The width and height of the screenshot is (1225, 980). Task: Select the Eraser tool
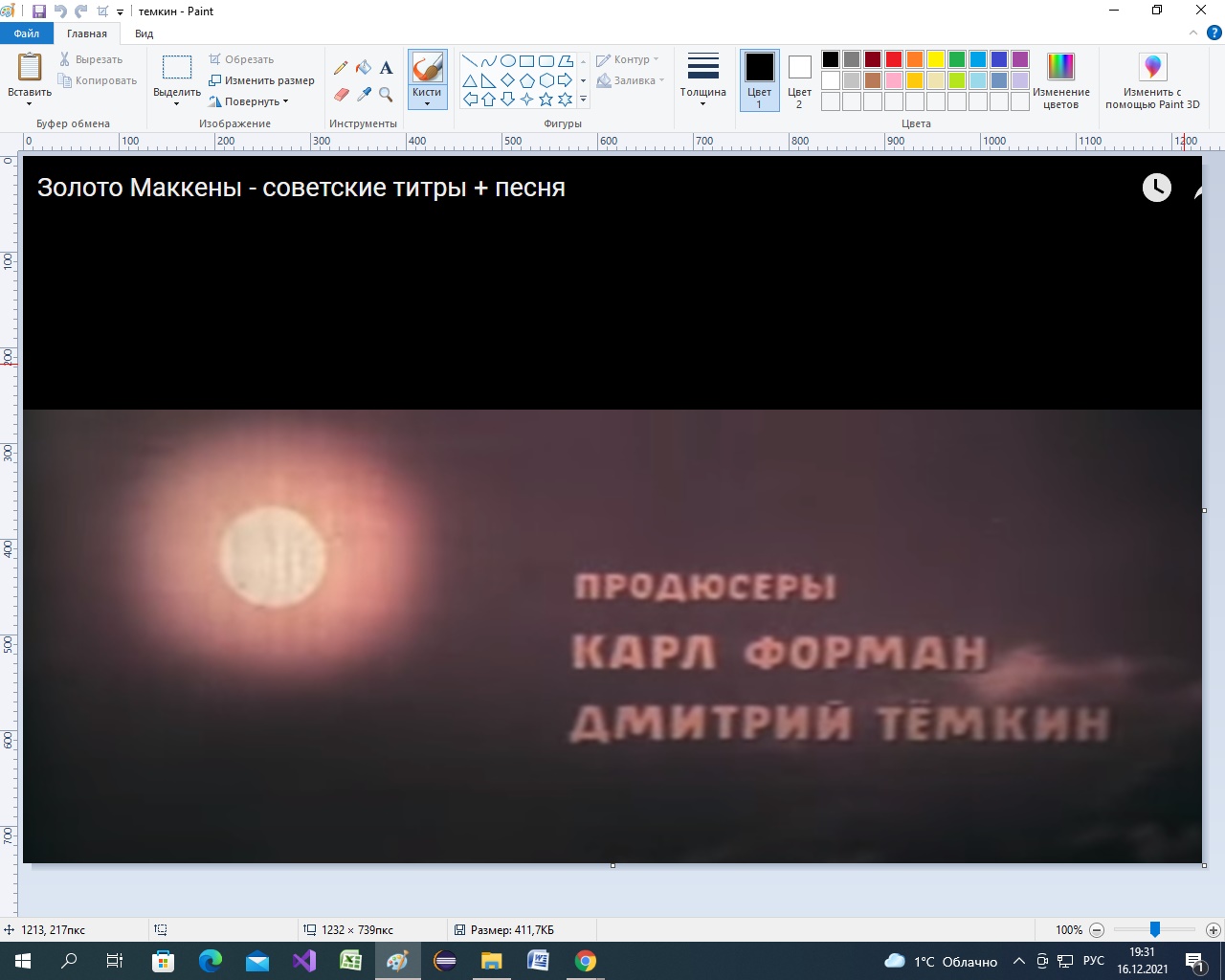341,95
